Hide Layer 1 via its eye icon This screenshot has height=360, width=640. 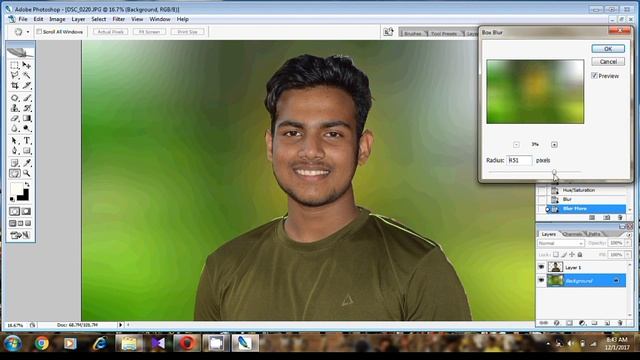[541, 267]
